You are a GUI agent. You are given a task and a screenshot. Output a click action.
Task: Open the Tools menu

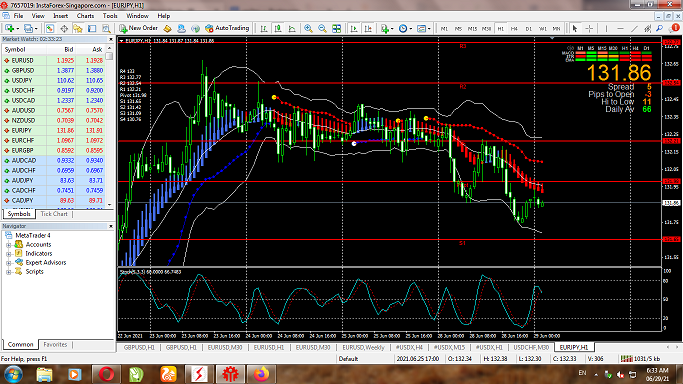pyautogui.click(x=110, y=16)
